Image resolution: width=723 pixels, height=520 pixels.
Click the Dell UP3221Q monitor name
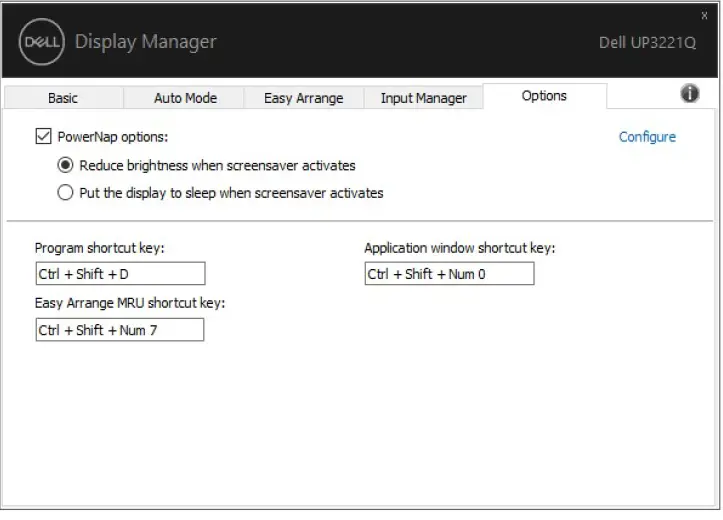647,42
